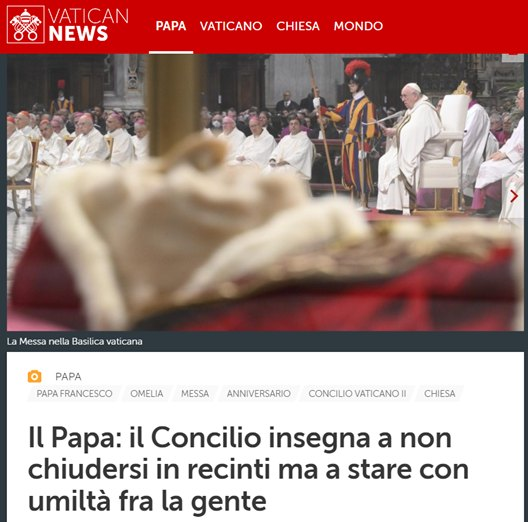The image size is (528, 522).
Task: Click the photo caption La Messa nella Basilica
Action: [74, 341]
